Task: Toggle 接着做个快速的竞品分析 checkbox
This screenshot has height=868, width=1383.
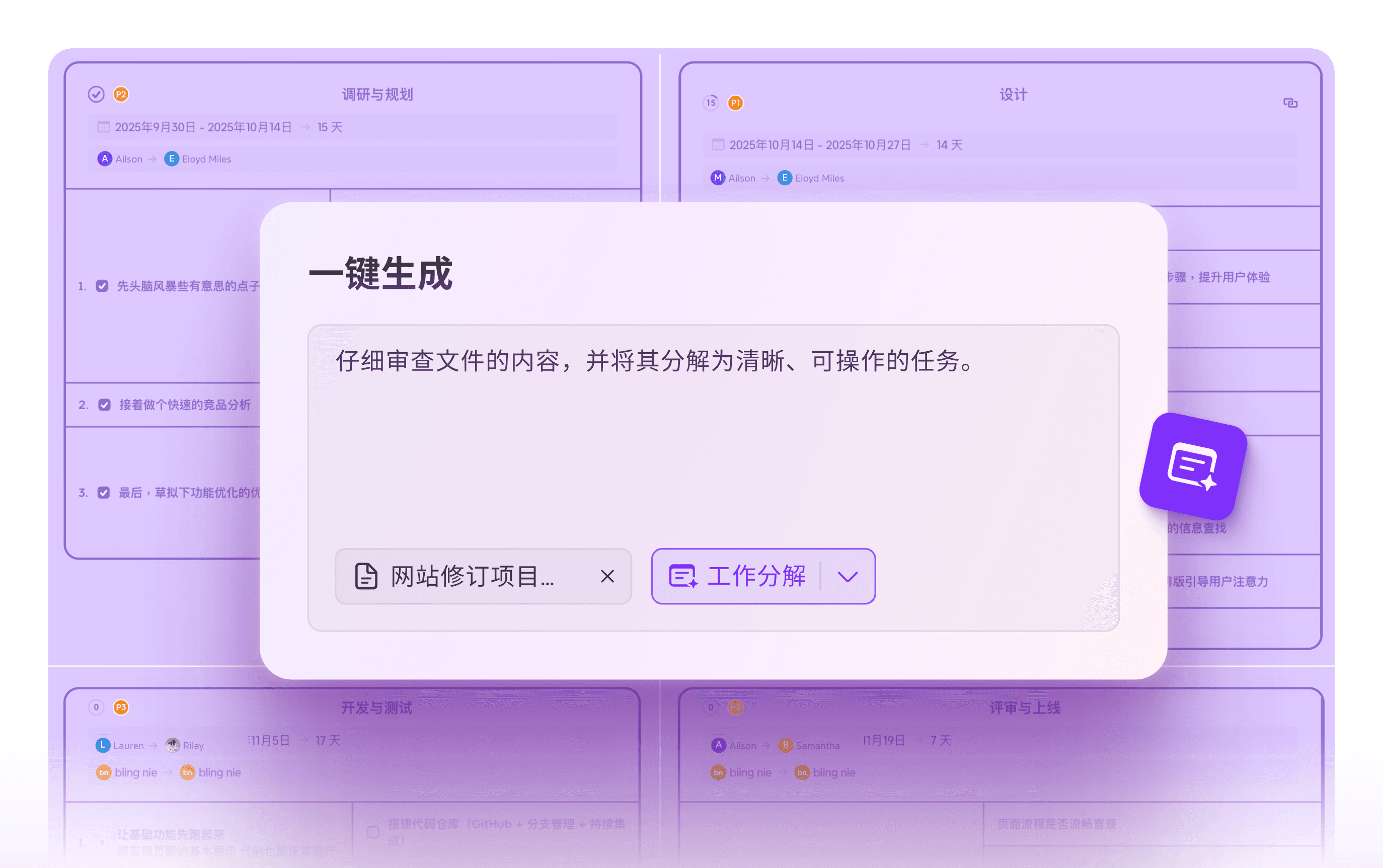Action: (105, 405)
